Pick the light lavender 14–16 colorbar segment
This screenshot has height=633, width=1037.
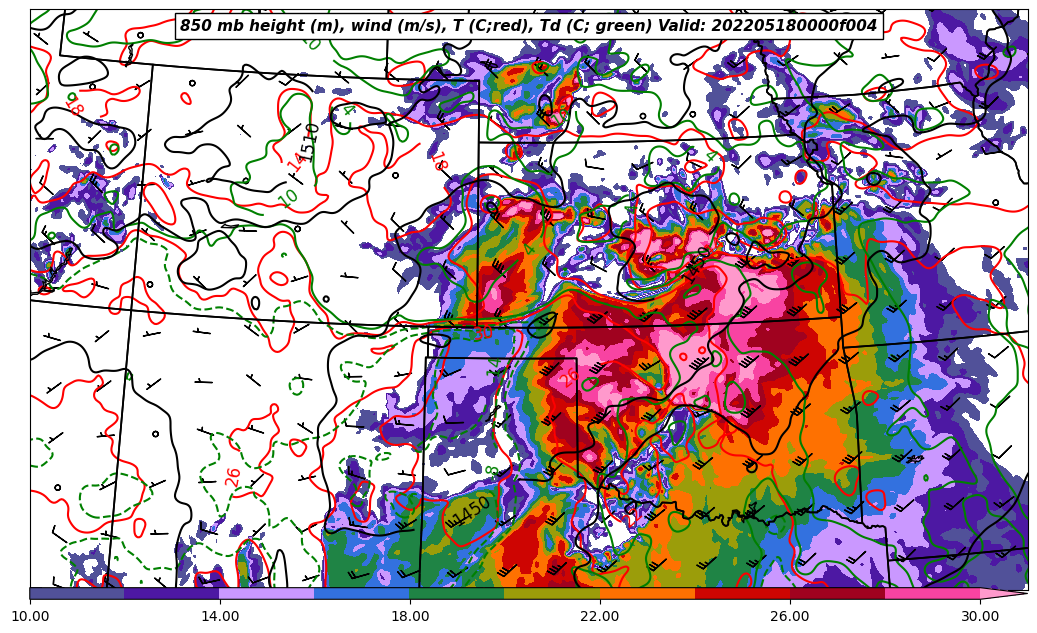click(x=267, y=593)
